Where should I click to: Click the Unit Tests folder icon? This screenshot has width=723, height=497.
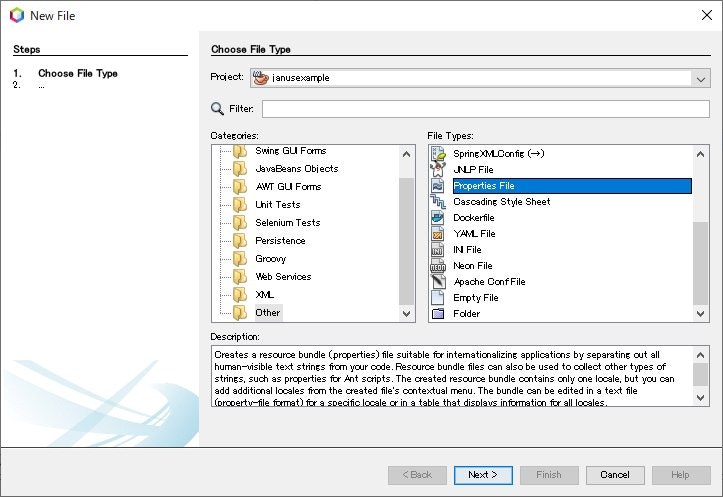pyautogui.click(x=240, y=205)
